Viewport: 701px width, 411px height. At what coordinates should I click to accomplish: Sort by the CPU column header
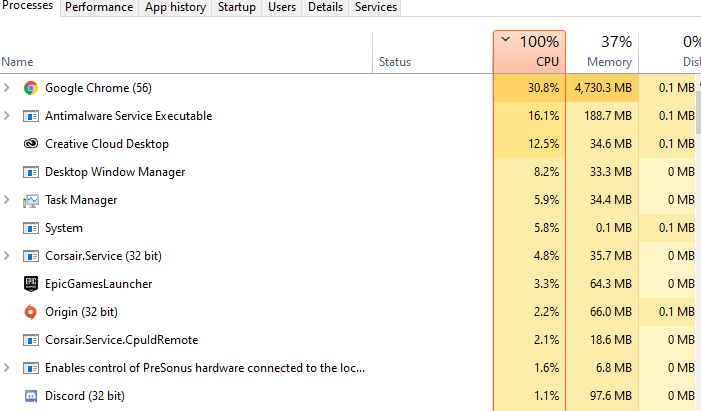[x=529, y=52]
